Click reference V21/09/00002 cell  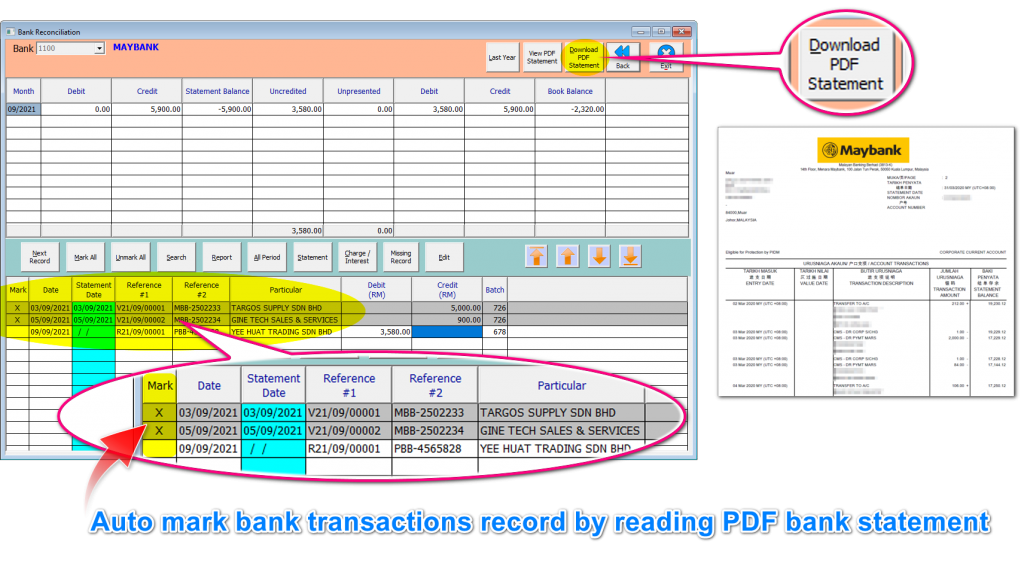point(144,320)
